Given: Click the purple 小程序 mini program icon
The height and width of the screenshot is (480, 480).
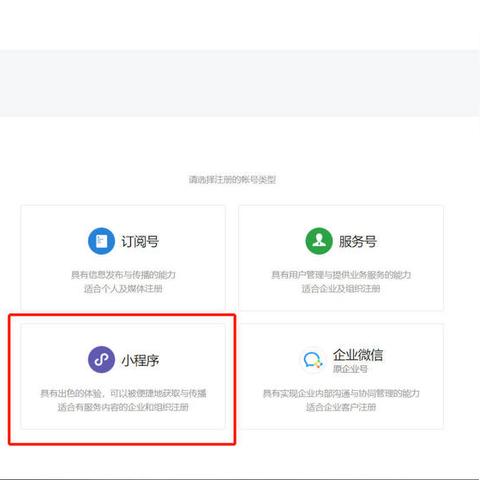Looking at the screenshot, I should tap(101, 360).
